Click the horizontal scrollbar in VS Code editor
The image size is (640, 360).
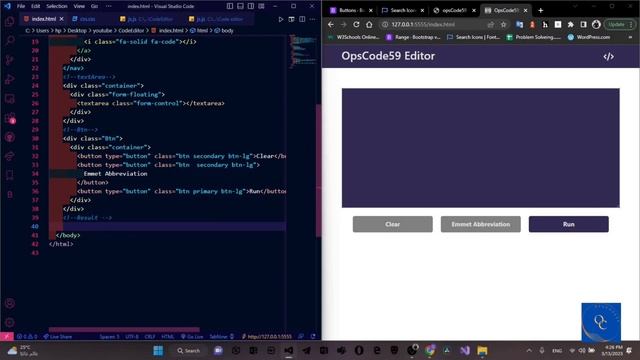pyautogui.click(x=124, y=329)
